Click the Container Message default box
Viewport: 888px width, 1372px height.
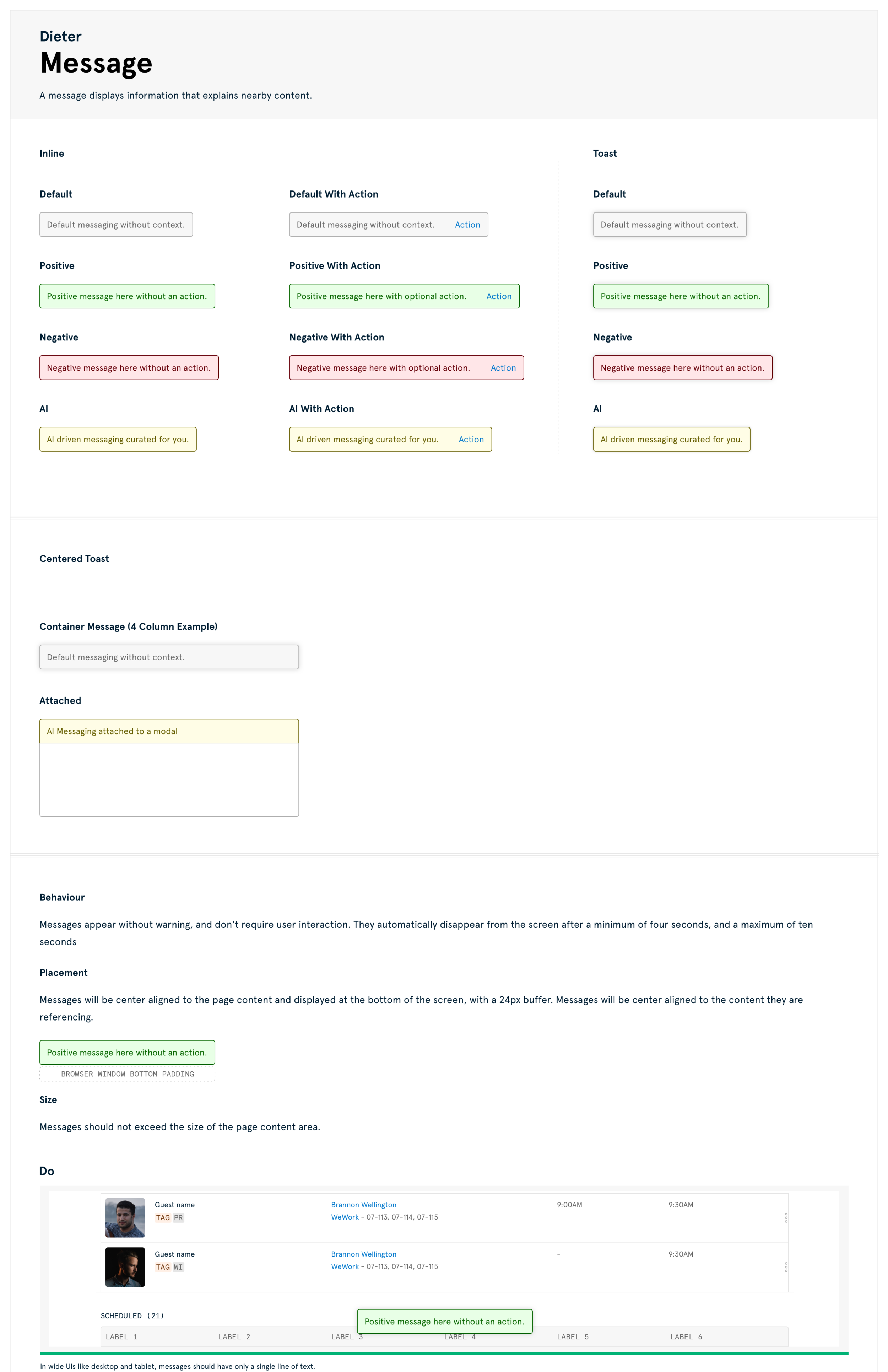(169, 657)
